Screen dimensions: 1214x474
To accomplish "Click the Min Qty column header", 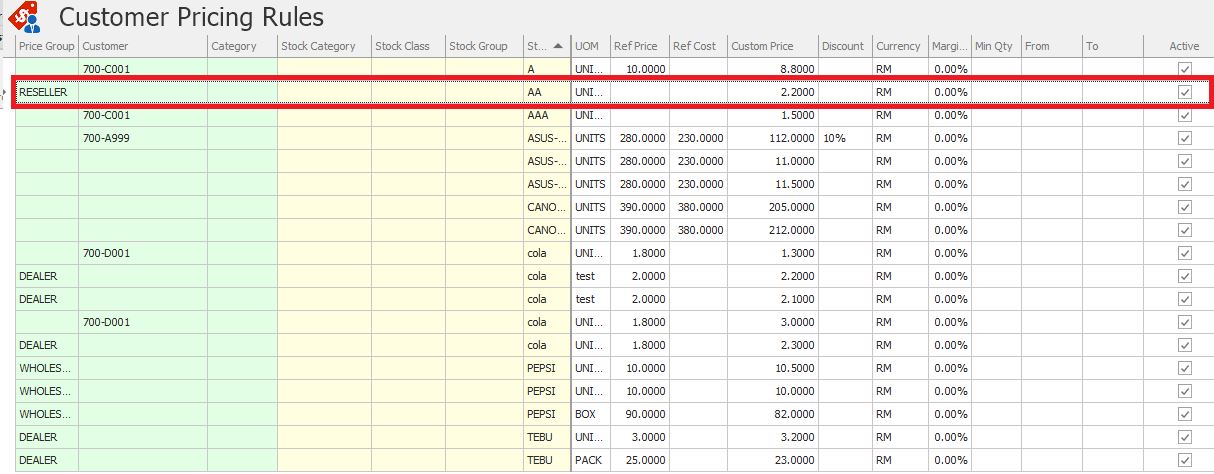I will tap(996, 46).
